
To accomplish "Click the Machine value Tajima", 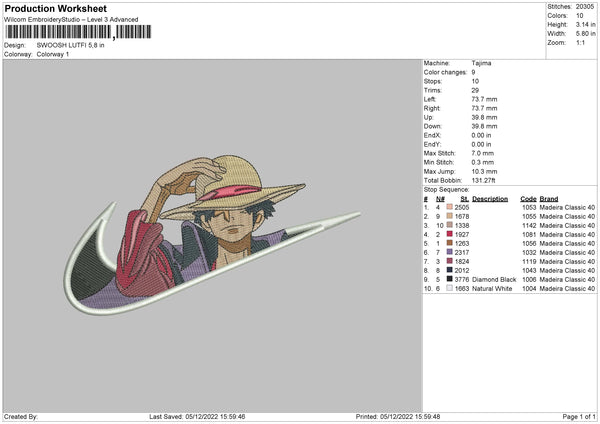I will point(481,63).
